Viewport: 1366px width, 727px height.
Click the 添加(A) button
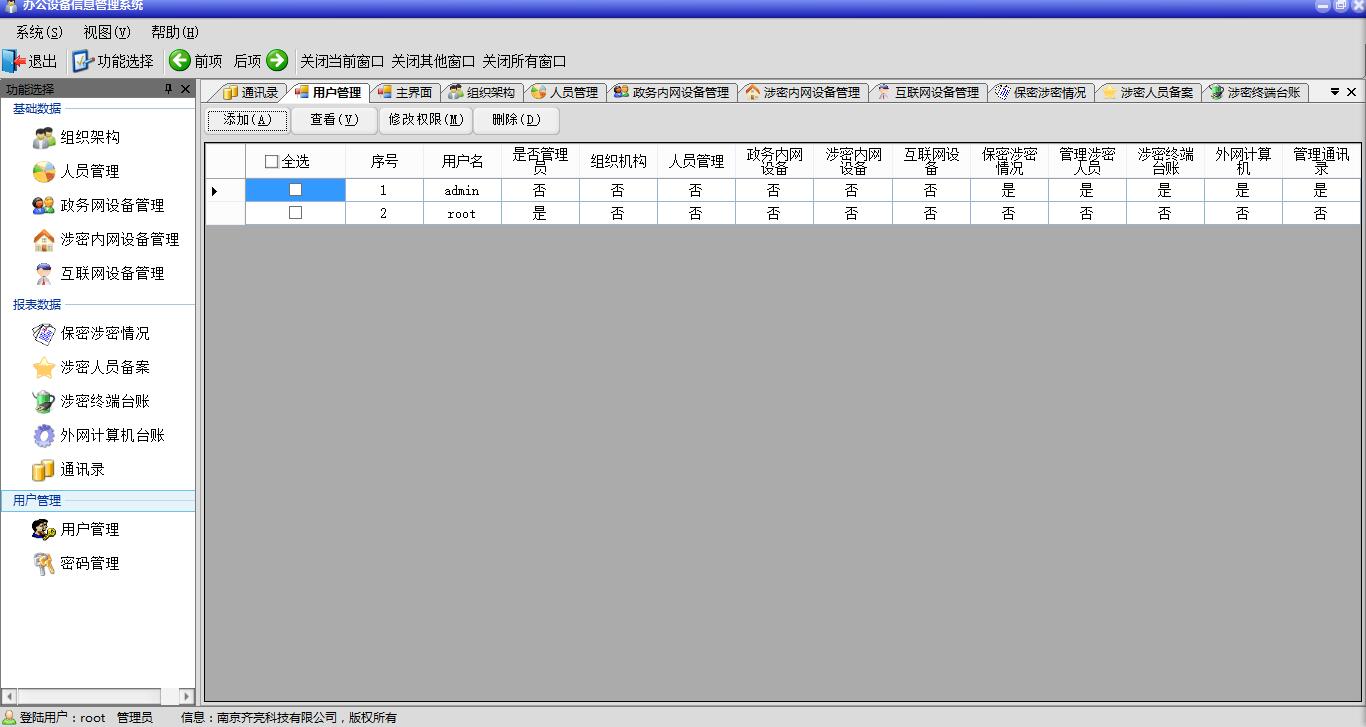click(x=247, y=120)
